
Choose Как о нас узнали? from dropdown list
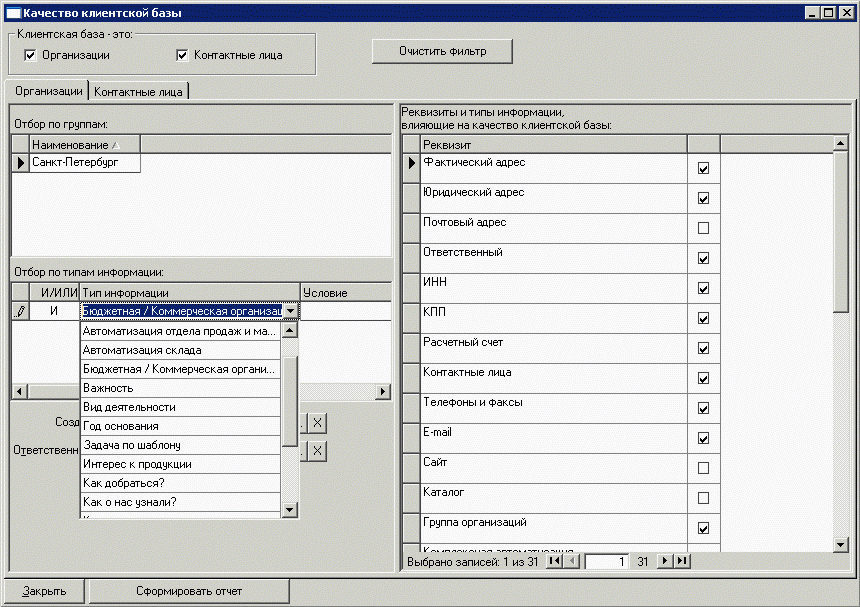180,502
